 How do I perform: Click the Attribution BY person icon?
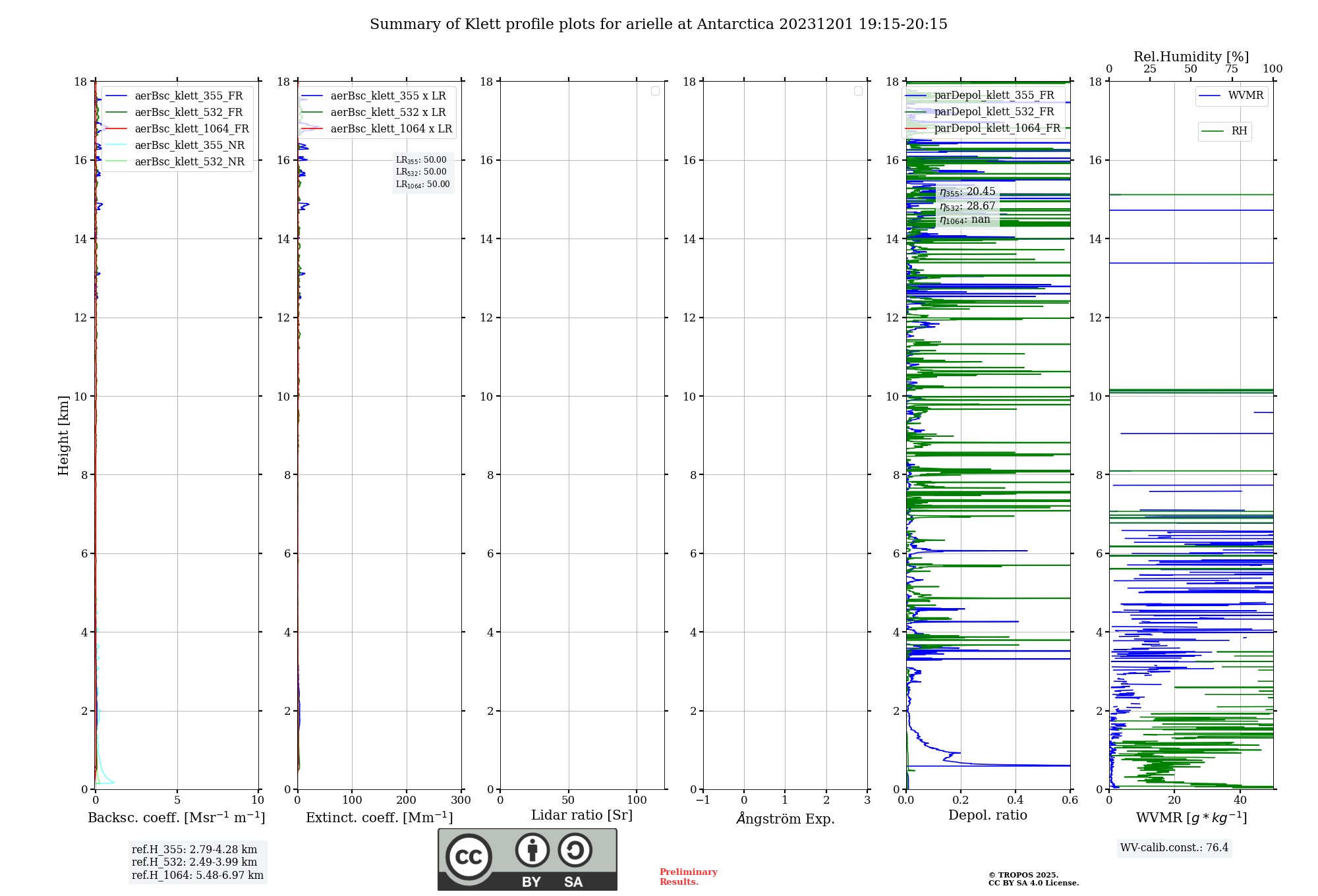(x=532, y=850)
